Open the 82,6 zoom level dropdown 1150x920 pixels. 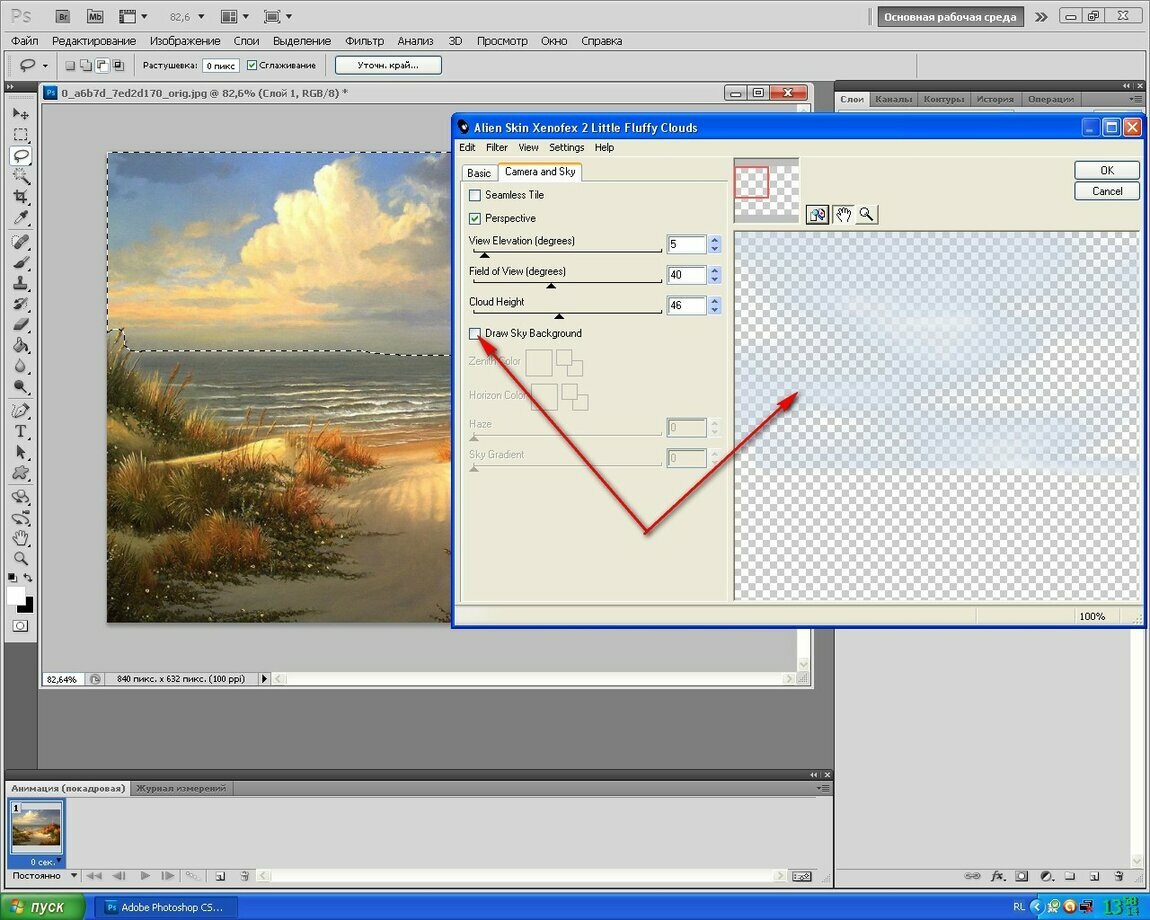201,16
